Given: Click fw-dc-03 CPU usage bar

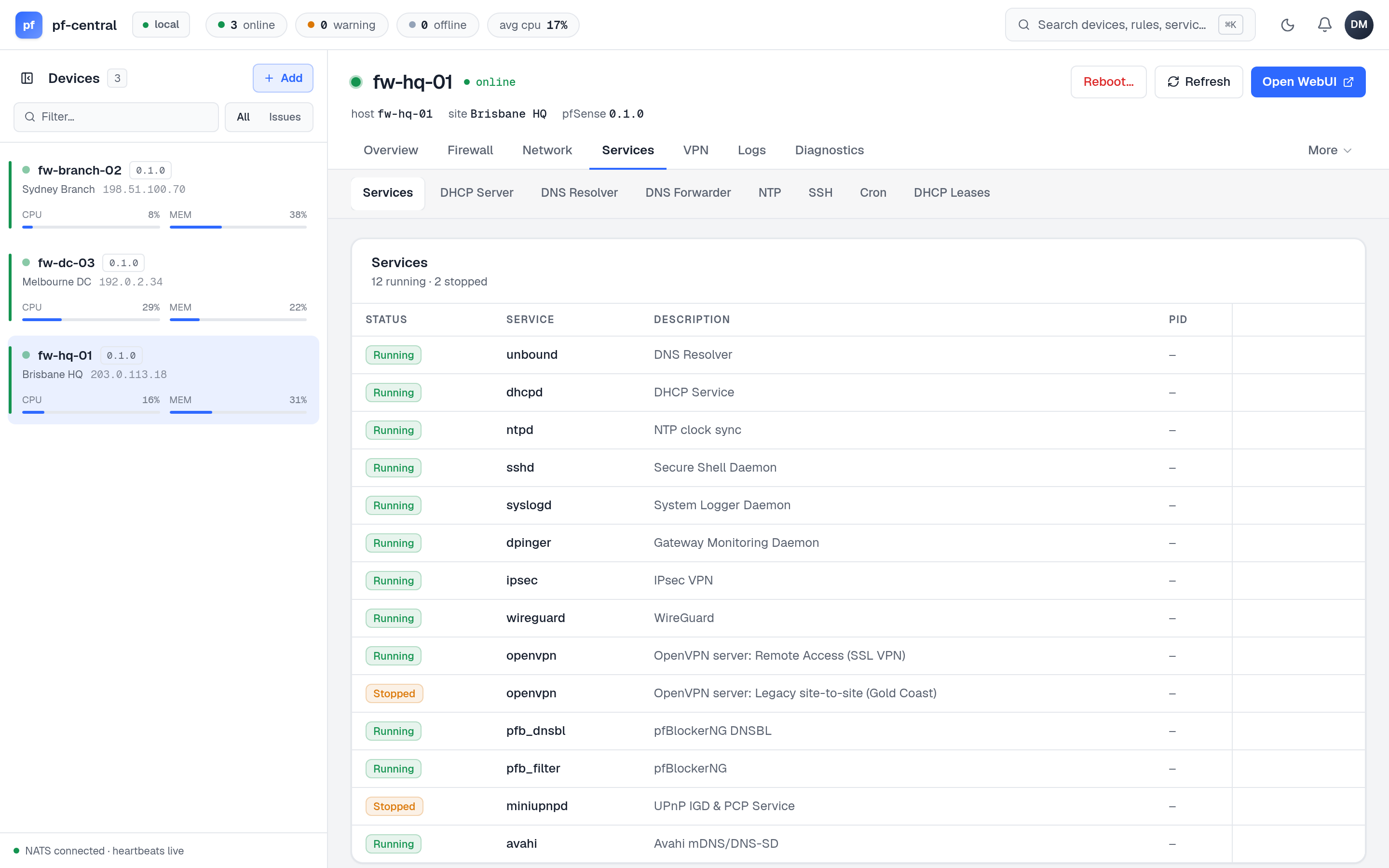Looking at the screenshot, I should 91,320.
